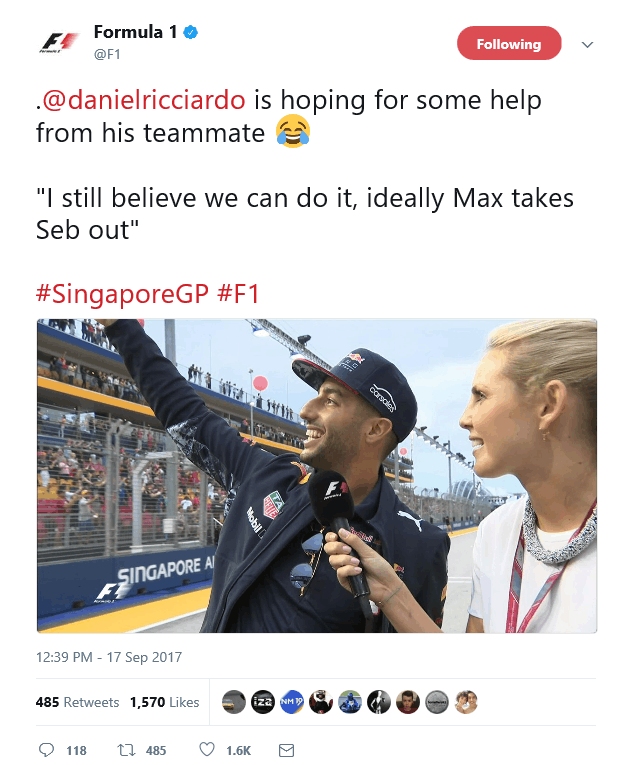The image size is (625, 765).
Task: Open the black 'iza' liker avatar
Action: pyautogui.click(x=262, y=702)
